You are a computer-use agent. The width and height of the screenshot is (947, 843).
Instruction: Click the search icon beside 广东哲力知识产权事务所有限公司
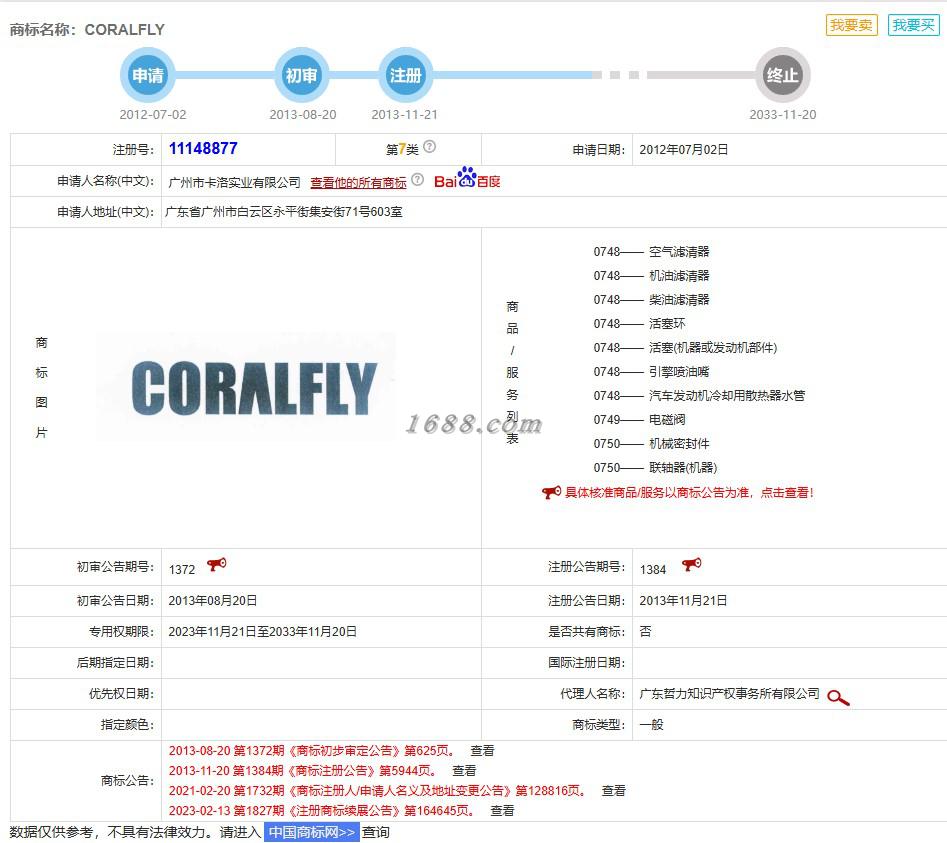pos(838,697)
